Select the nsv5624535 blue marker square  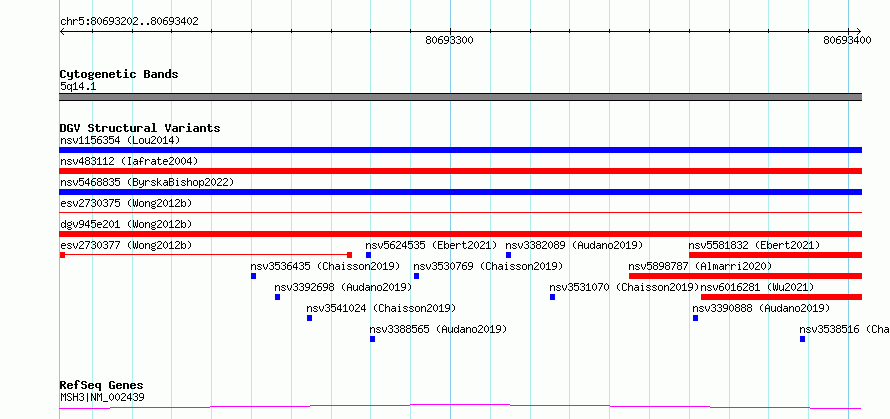click(x=368, y=255)
